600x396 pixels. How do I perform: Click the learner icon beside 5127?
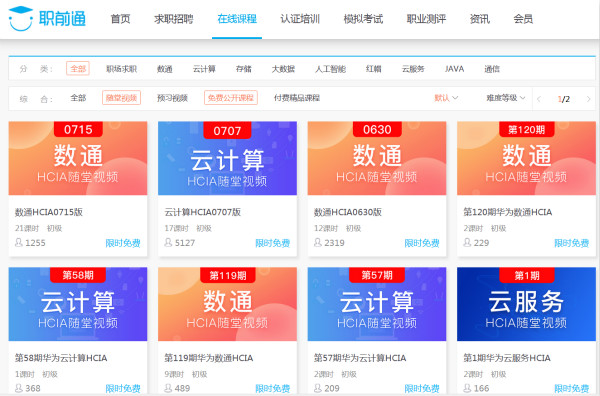(x=168, y=242)
